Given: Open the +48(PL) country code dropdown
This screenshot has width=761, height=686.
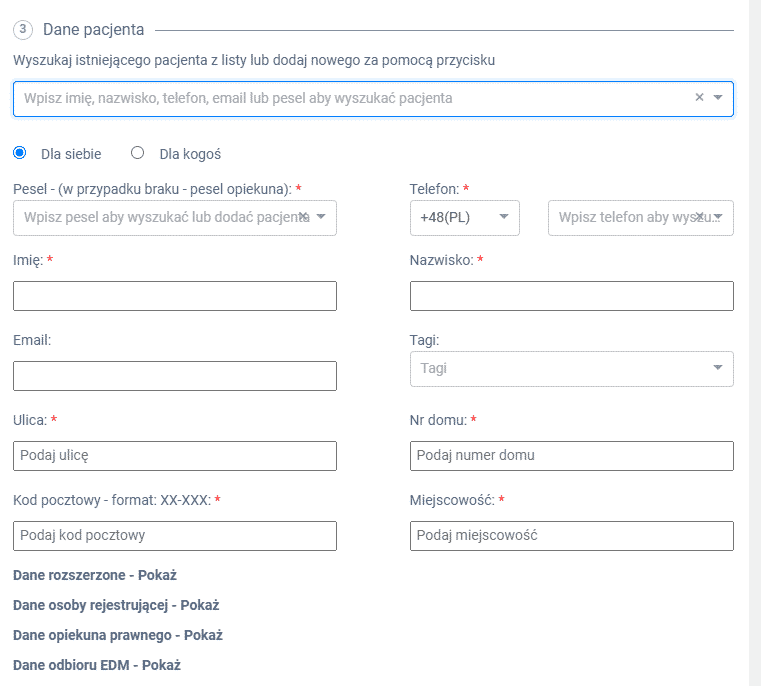Looking at the screenshot, I should 464,218.
